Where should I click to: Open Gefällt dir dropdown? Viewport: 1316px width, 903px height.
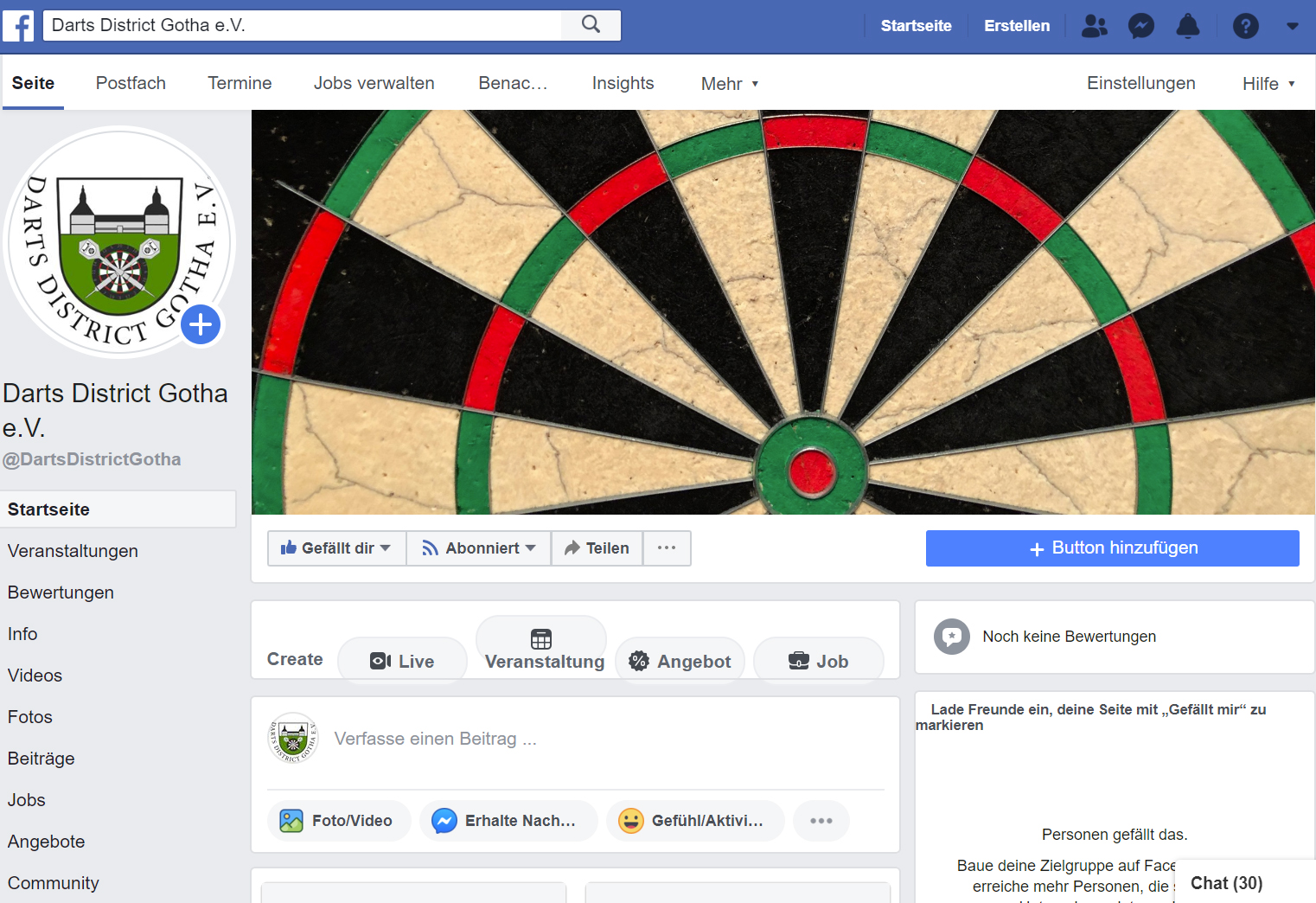click(336, 548)
